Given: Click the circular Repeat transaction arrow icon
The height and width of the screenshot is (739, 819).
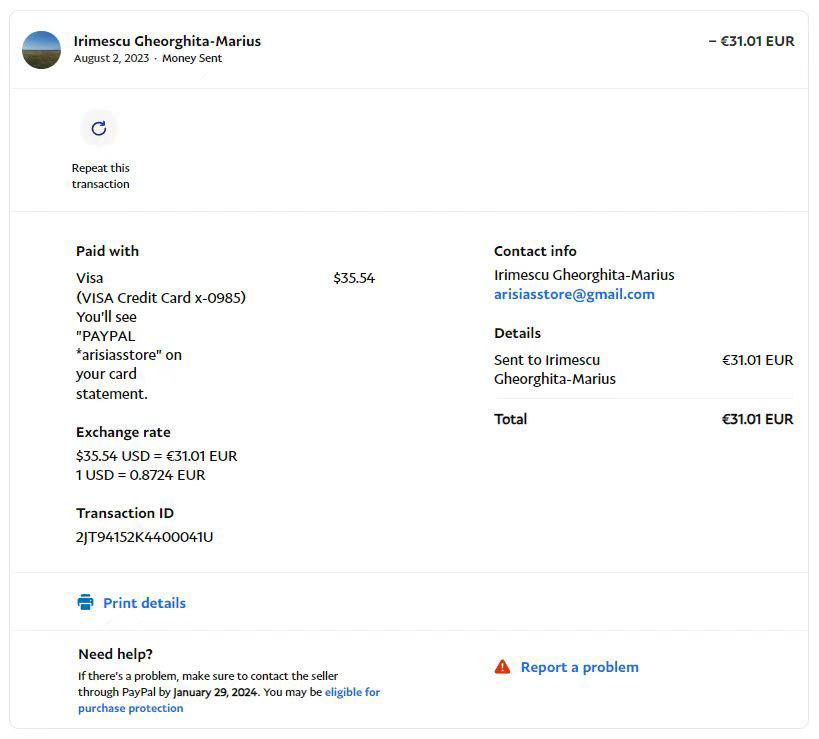Looking at the screenshot, I should 99,128.
